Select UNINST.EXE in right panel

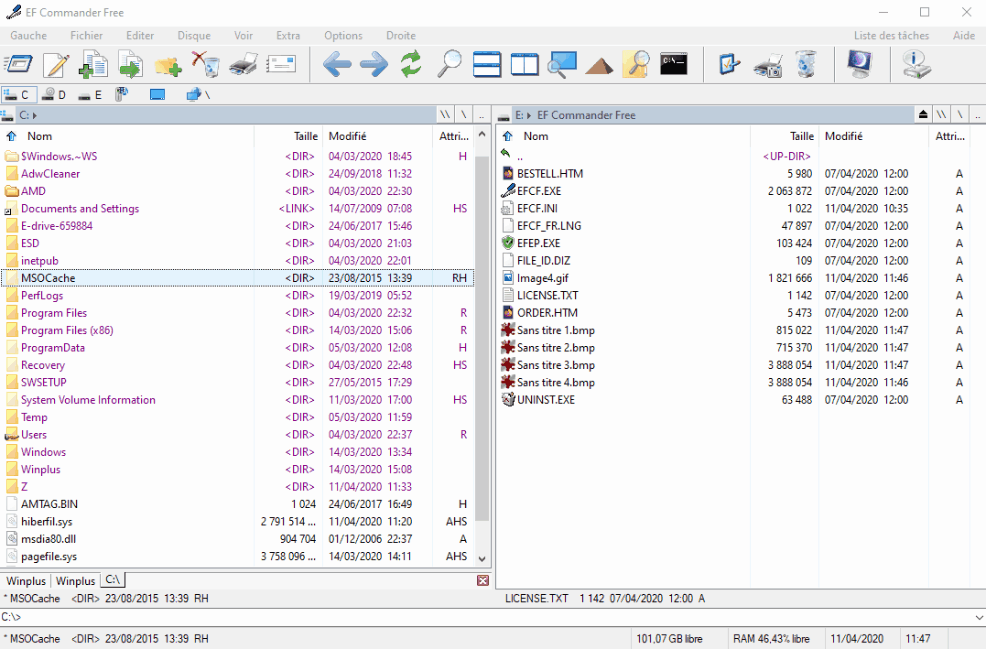click(x=734, y=400)
